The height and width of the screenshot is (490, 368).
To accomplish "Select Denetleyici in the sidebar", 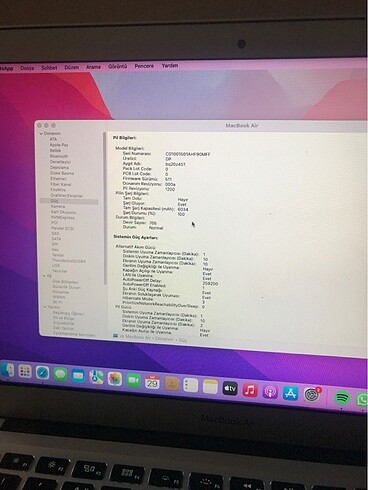I will (60, 162).
